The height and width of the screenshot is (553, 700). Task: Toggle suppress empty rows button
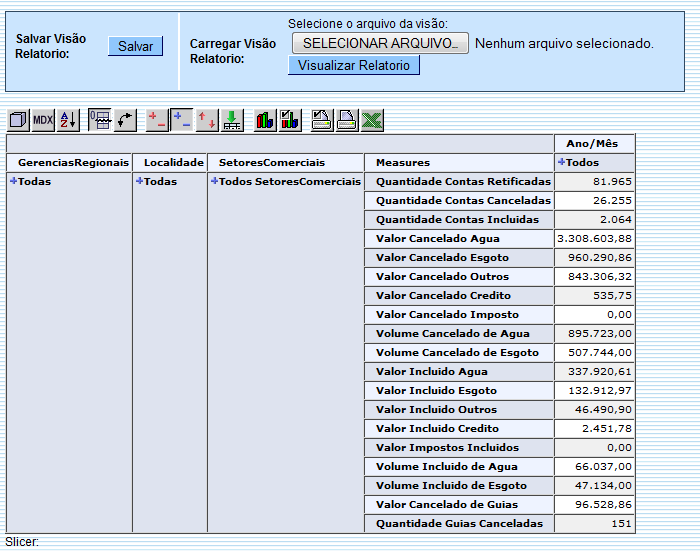coord(100,120)
